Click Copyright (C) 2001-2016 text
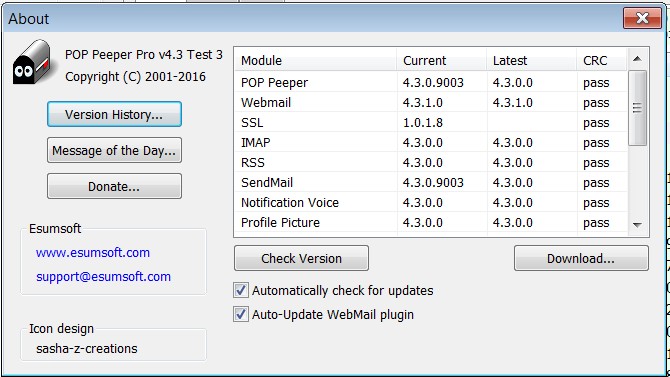This screenshot has height=377, width=670. coord(135,77)
